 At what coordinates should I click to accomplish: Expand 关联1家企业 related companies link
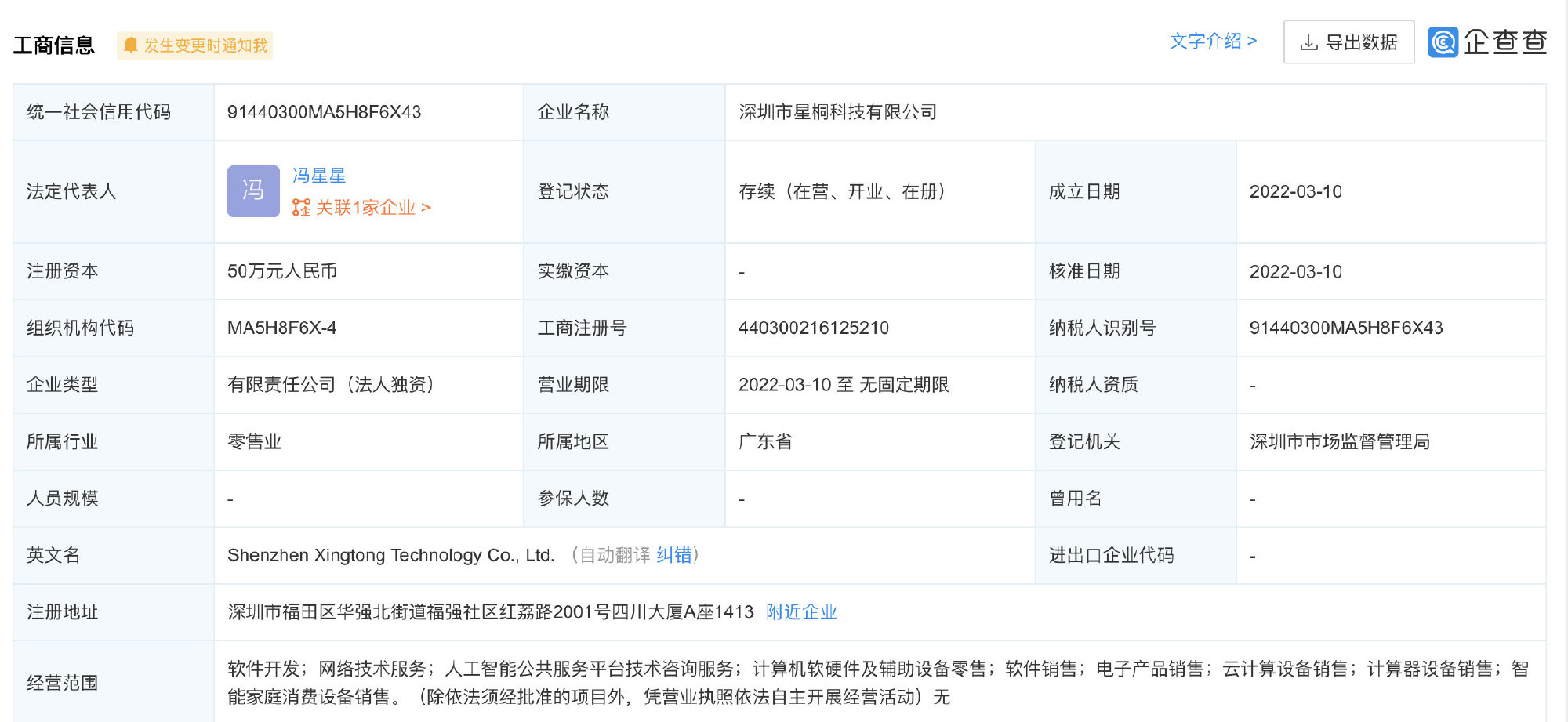click(x=372, y=208)
